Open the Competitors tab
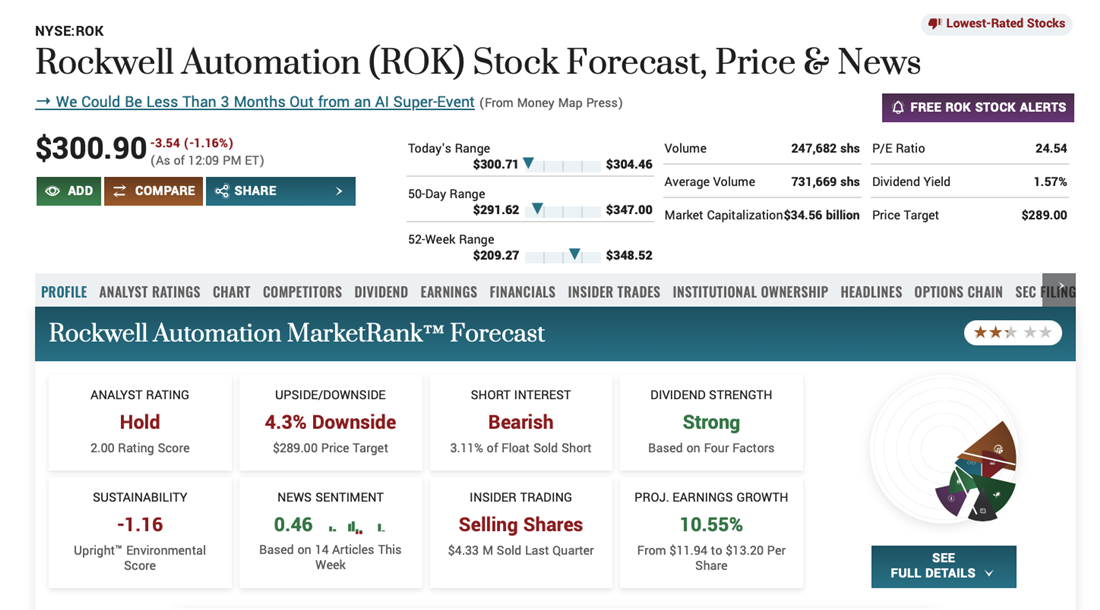The height and width of the screenshot is (610, 1100). point(302,292)
